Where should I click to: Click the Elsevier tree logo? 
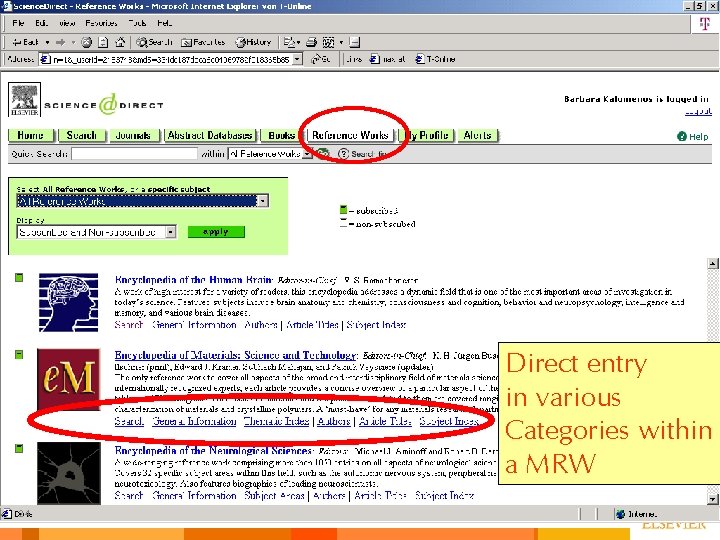click(24, 100)
